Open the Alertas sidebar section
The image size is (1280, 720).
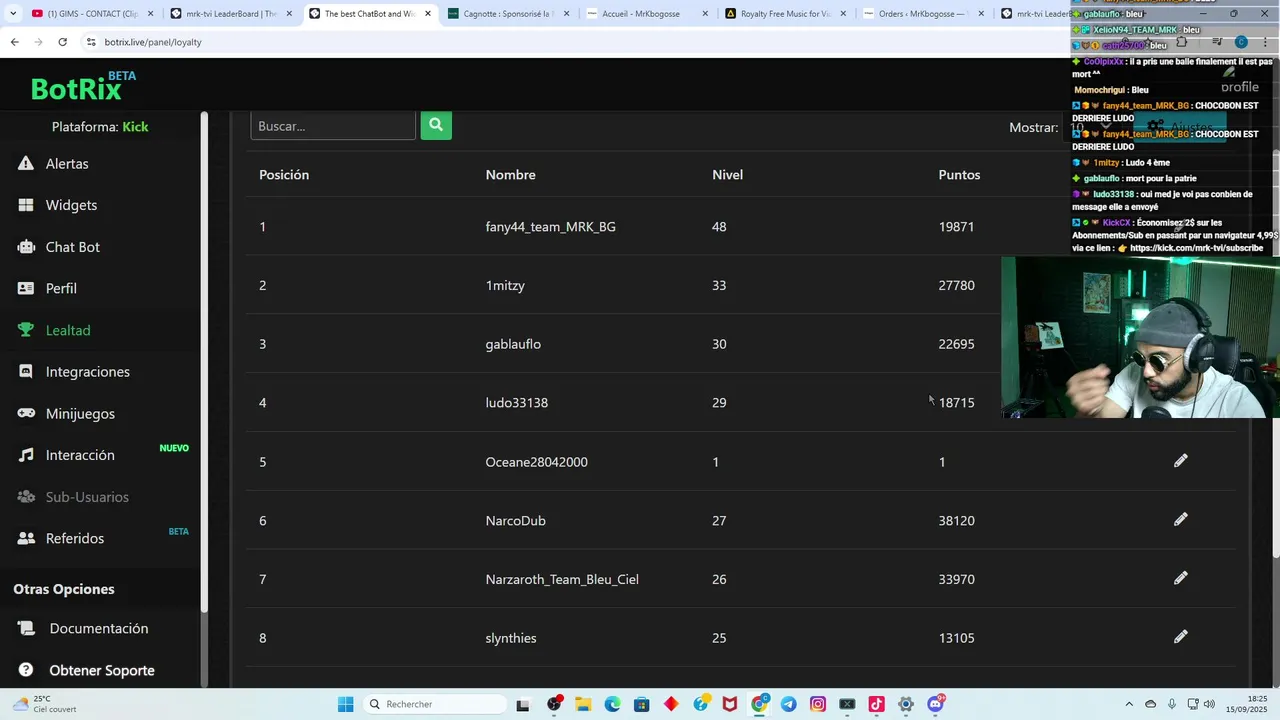tap(67, 163)
